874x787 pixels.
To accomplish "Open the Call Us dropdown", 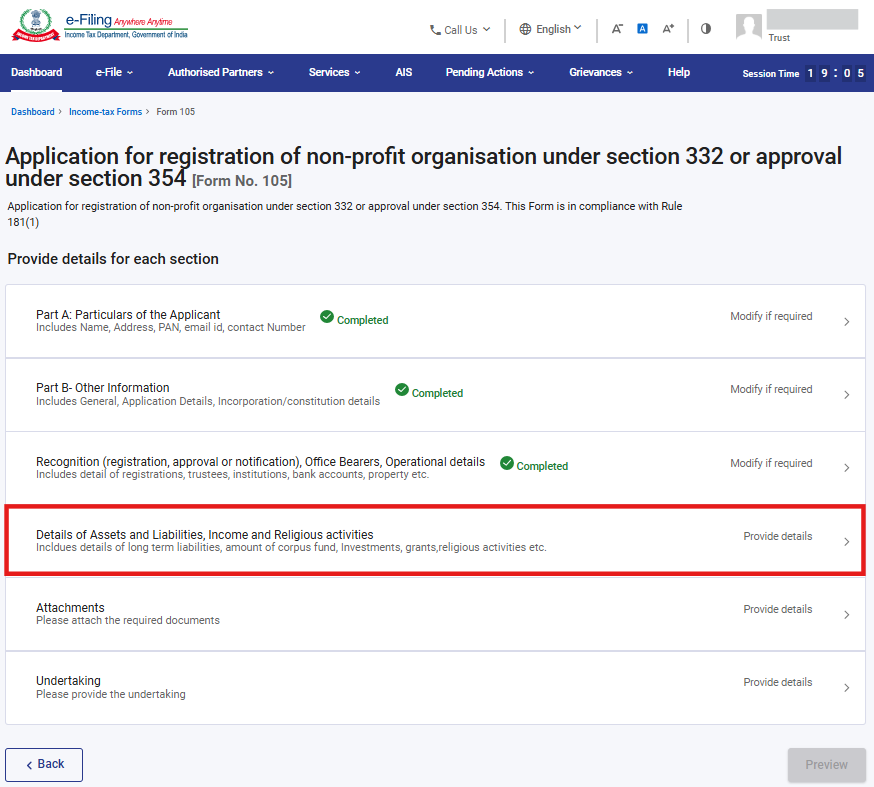I will (460, 30).
